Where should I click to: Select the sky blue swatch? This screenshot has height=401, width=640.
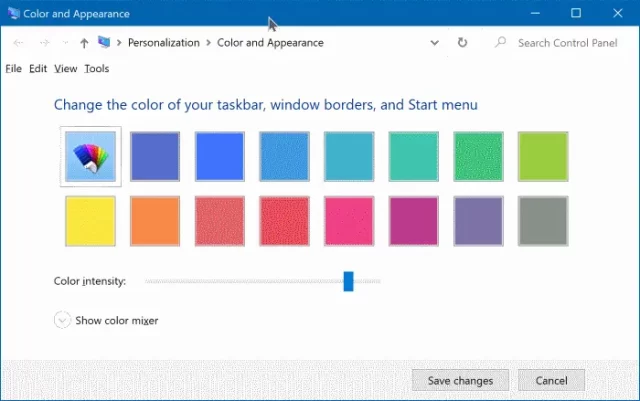(x=284, y=156)
